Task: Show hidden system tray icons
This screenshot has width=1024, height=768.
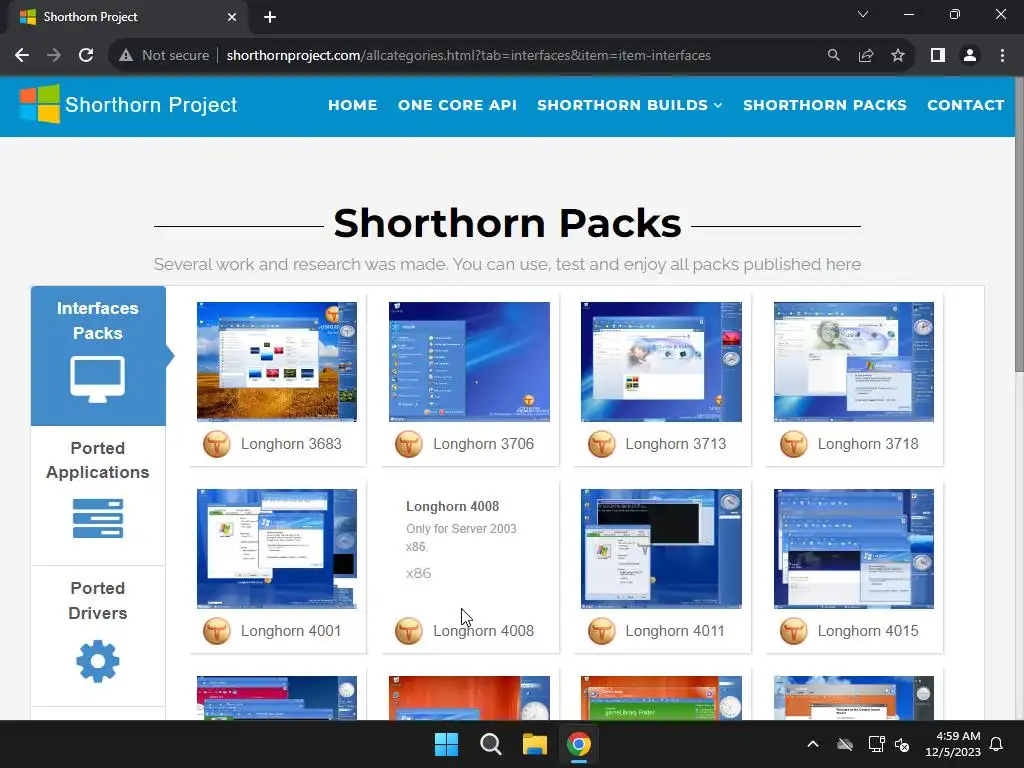Action: pyautogui.click(x=813, y=744)
